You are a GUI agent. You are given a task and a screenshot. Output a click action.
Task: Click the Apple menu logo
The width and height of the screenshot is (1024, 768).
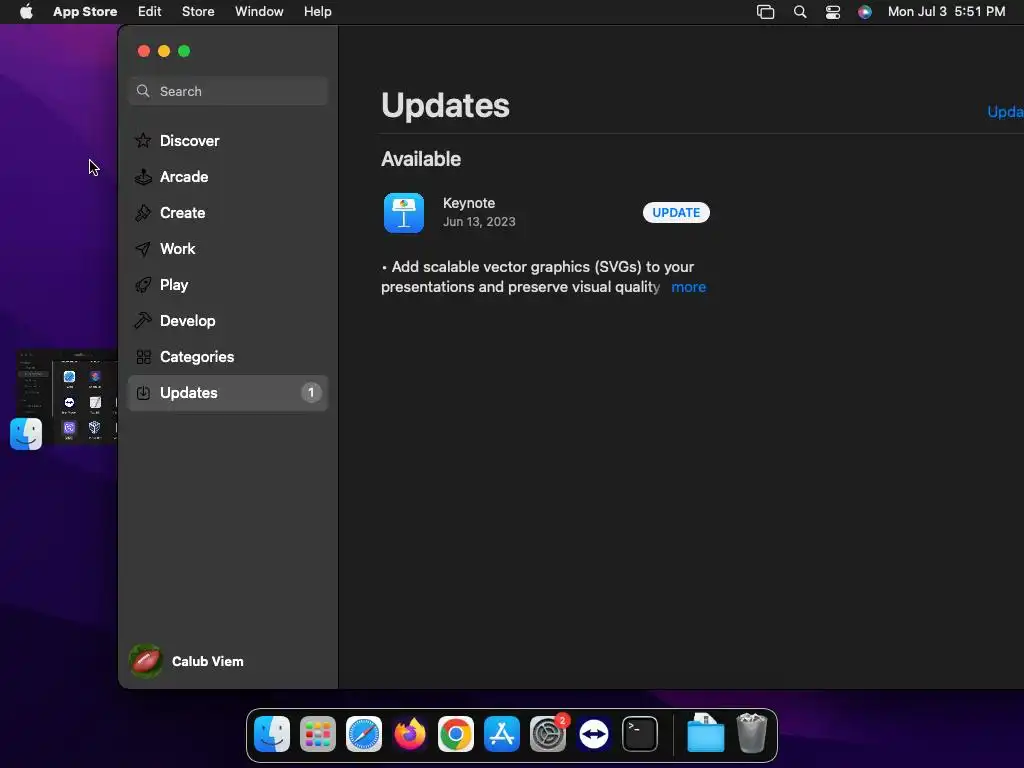coord(26,11)
